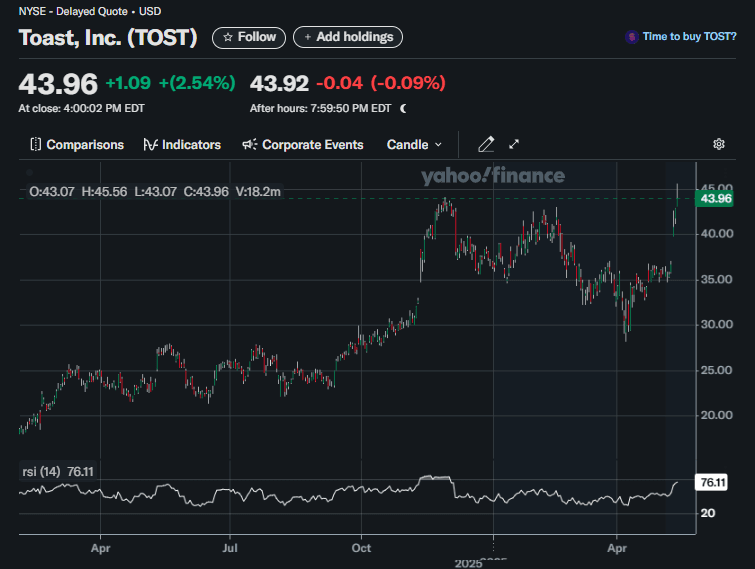The width and height of the screenshot is (755, 569).
Task: Open chart settings gear
Action: 718,144
